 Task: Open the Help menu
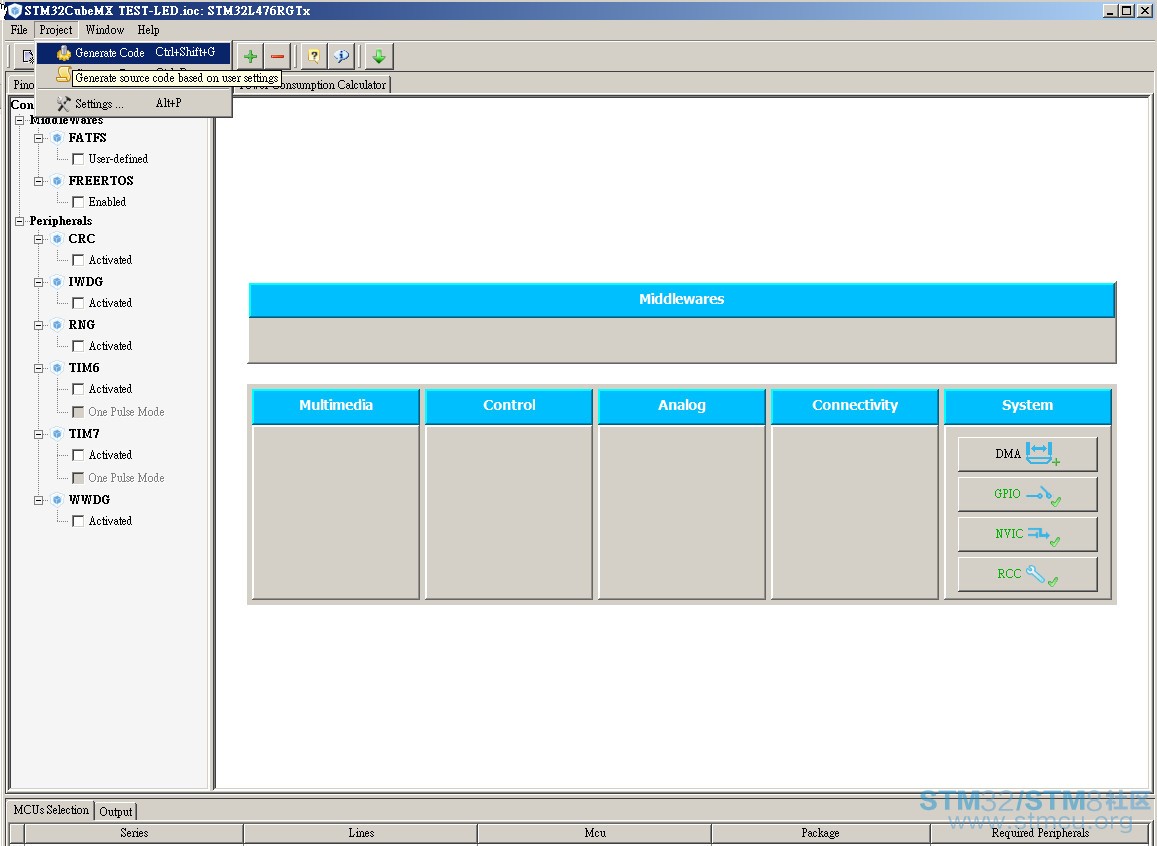coord(148,30)
